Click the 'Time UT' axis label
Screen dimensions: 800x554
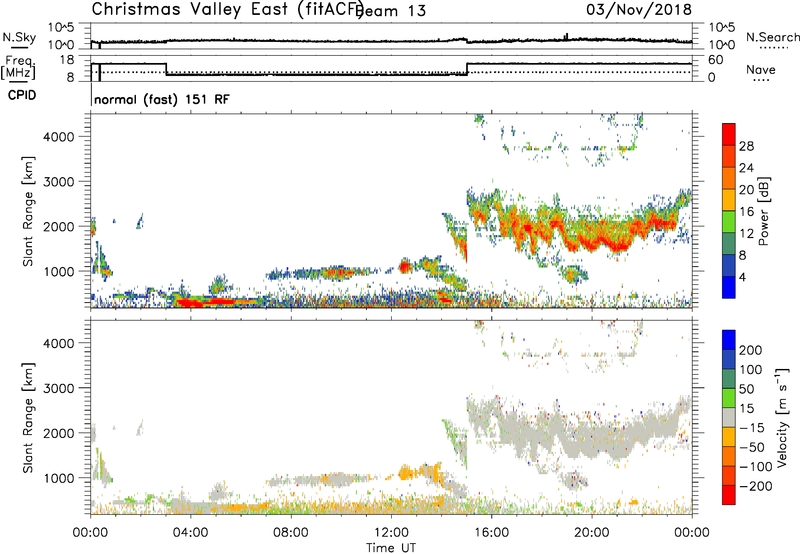point(391,547)
